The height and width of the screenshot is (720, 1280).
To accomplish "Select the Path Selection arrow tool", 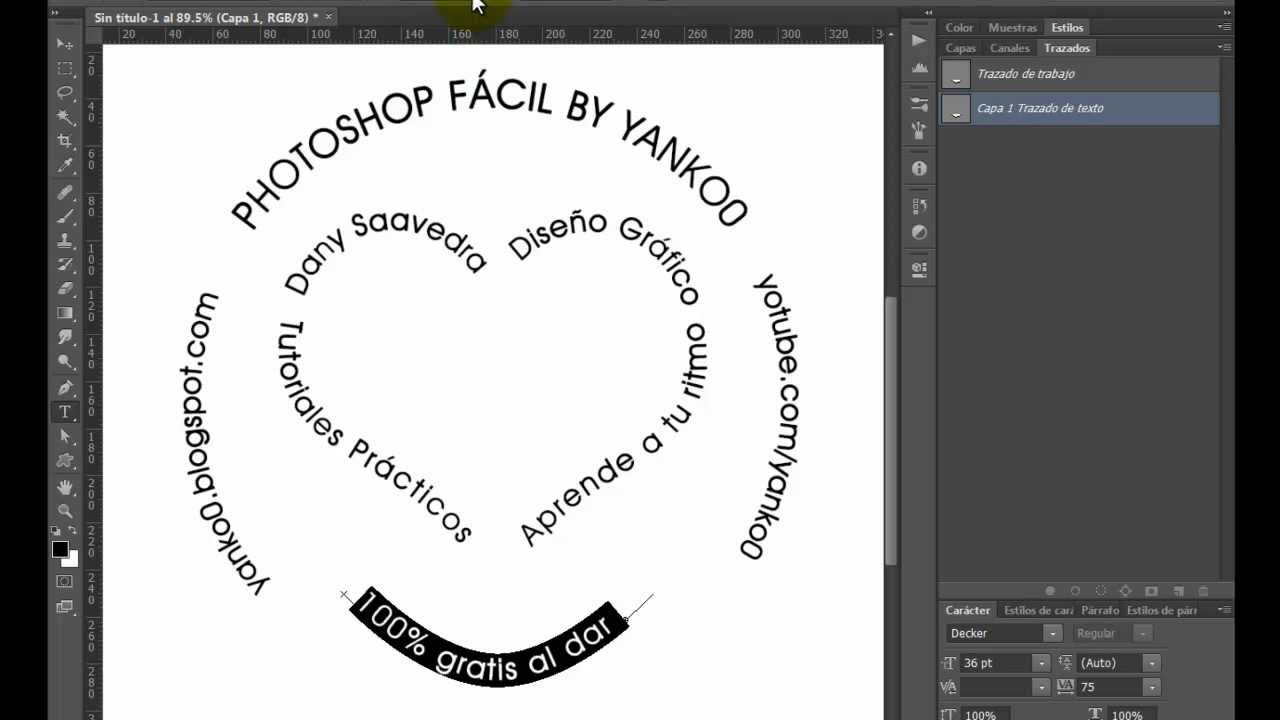I will pos(65,436).
